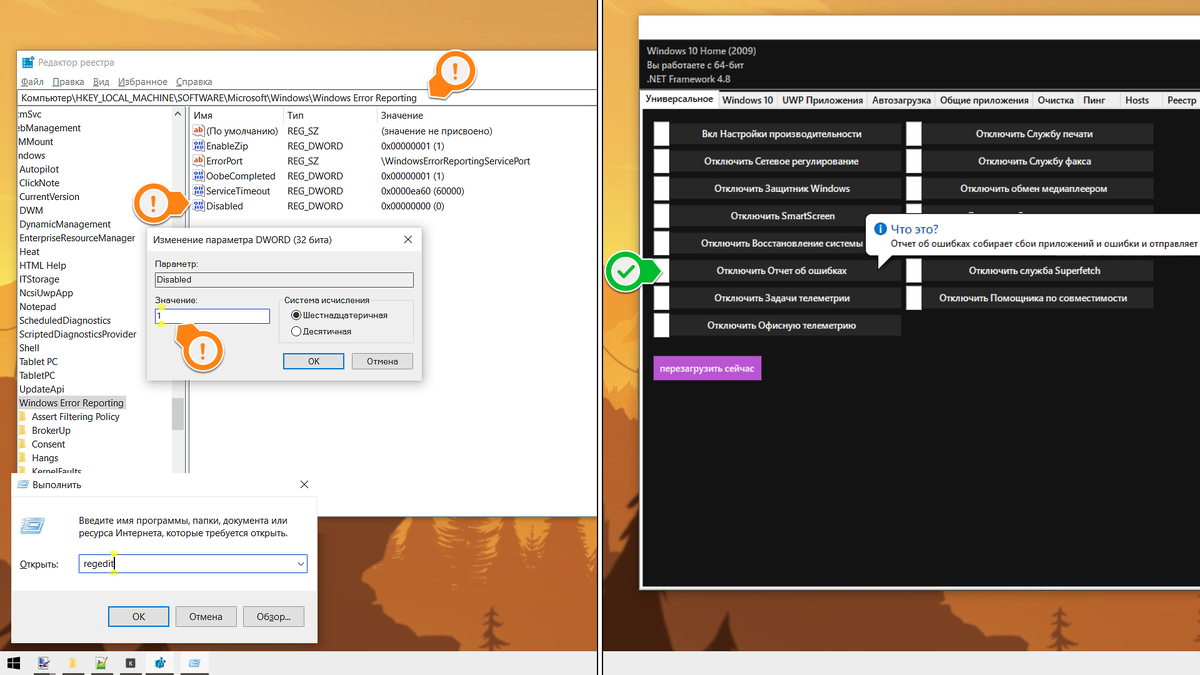The image size is (1200, 675).
Task: Switch to the Общие приложения tab
Action: tap(984, 100)
